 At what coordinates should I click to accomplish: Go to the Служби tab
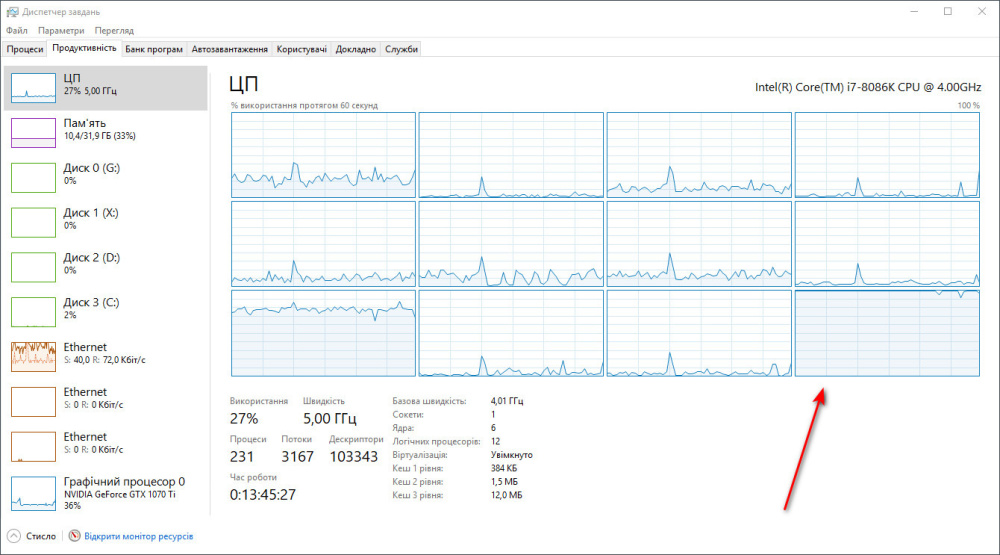(x=401, y=49)
